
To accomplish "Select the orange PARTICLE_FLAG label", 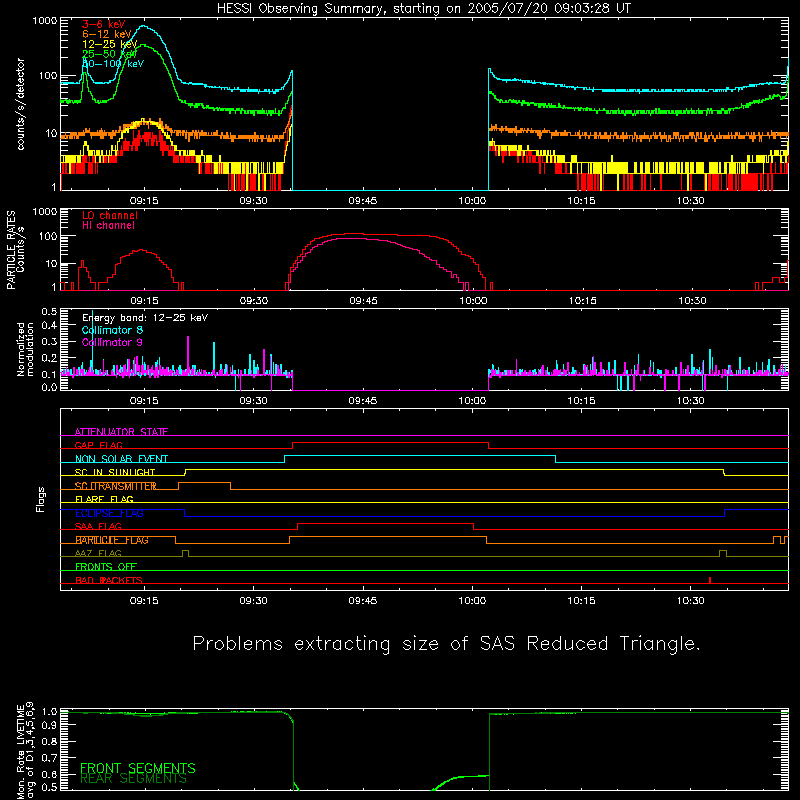I will pos(112,540).
